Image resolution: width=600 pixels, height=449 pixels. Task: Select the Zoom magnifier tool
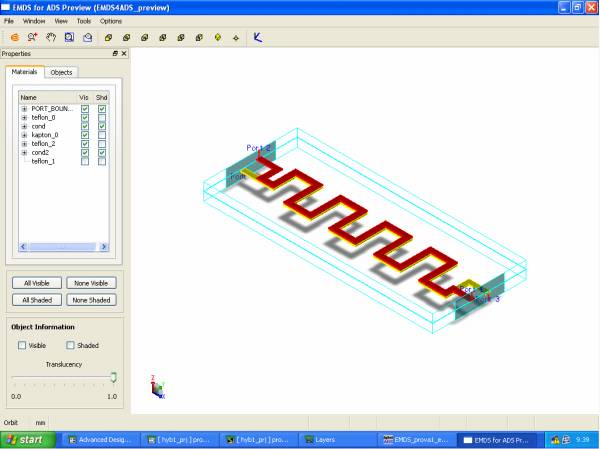tap(33, 37)
